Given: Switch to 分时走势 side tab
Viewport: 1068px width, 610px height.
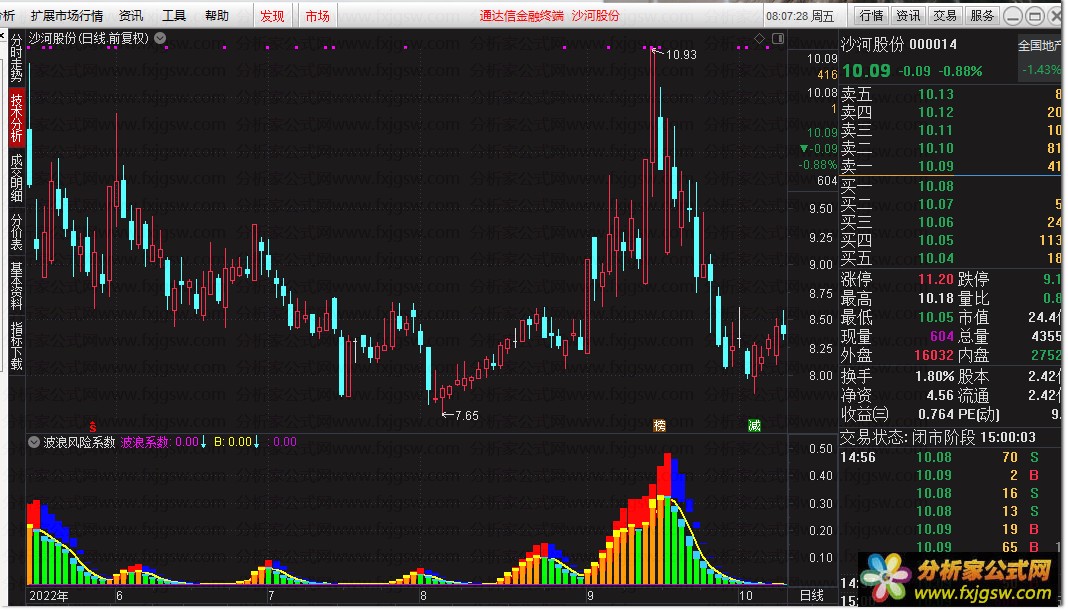Looking at the screenshot, I should point(16,58).
